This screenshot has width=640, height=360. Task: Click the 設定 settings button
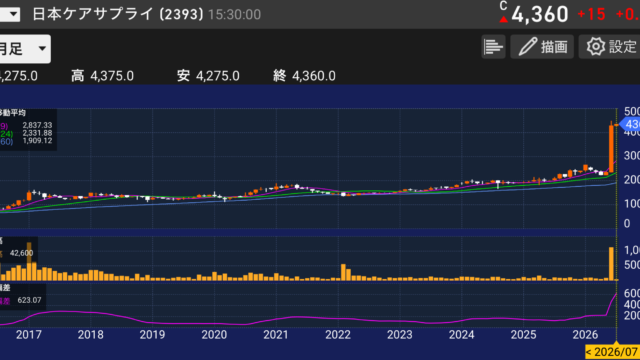[610, 47]
